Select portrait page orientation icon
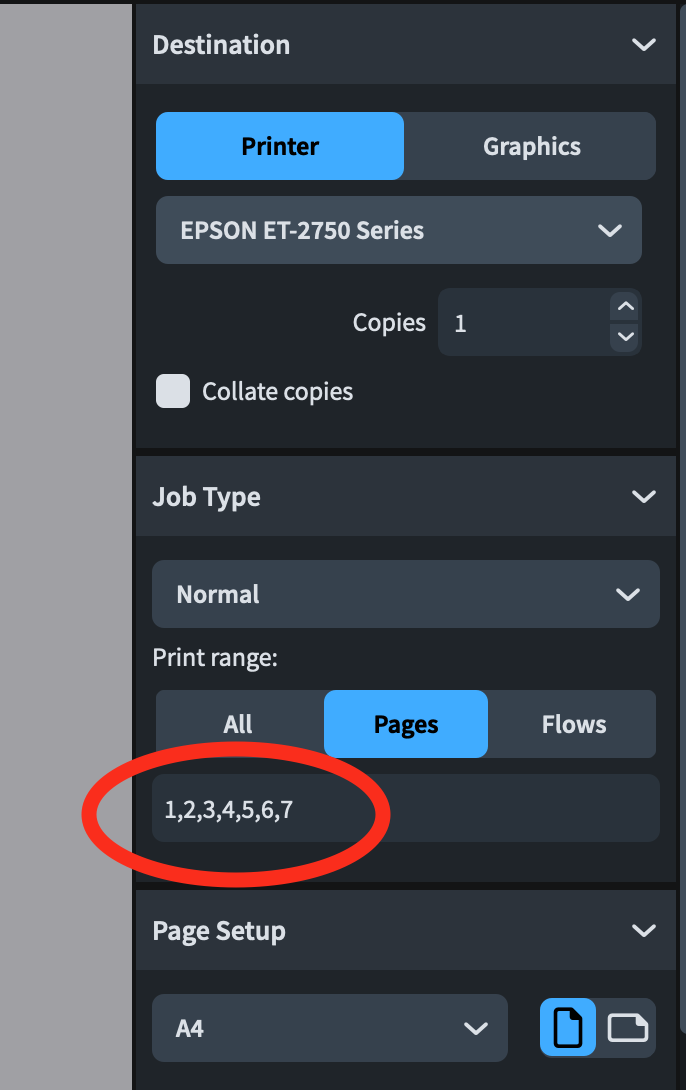 568,1027
